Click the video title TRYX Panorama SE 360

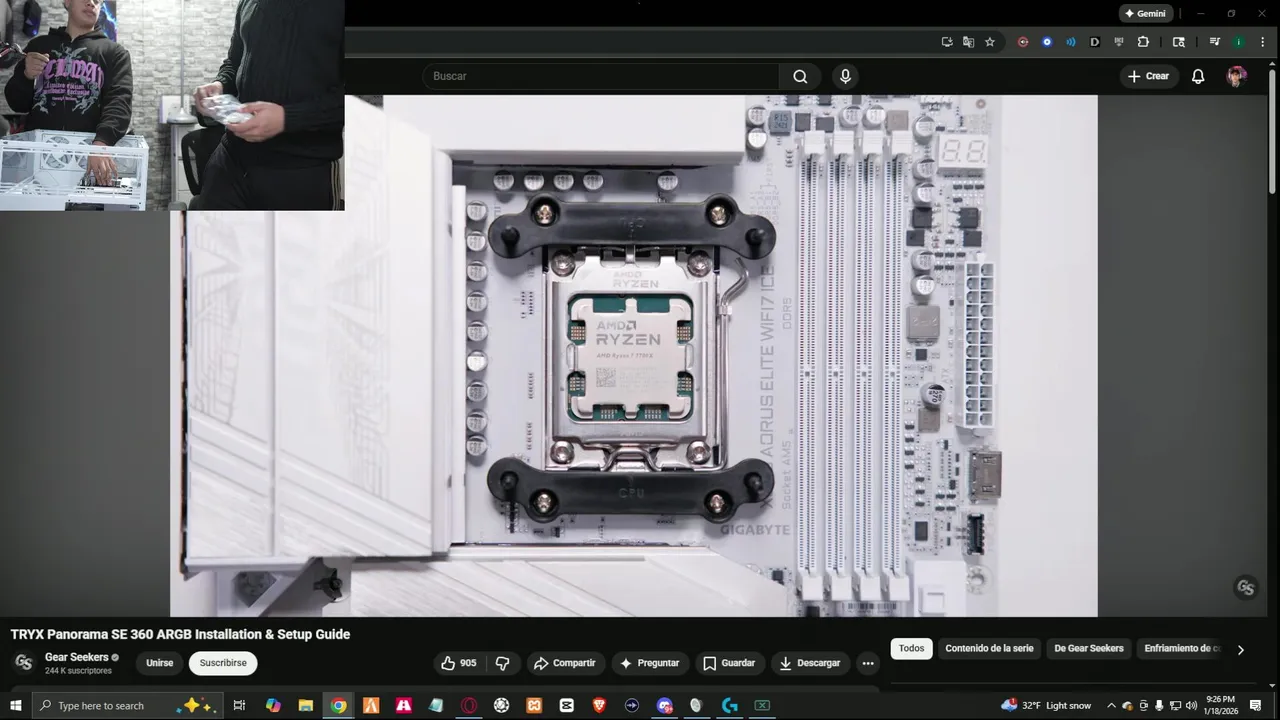(180, 634)
